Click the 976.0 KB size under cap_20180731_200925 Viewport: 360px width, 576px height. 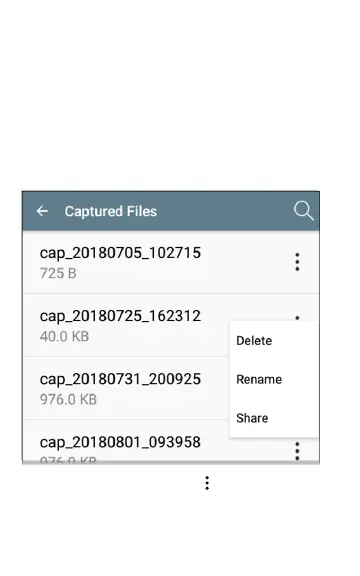click(x=68, y=399)
